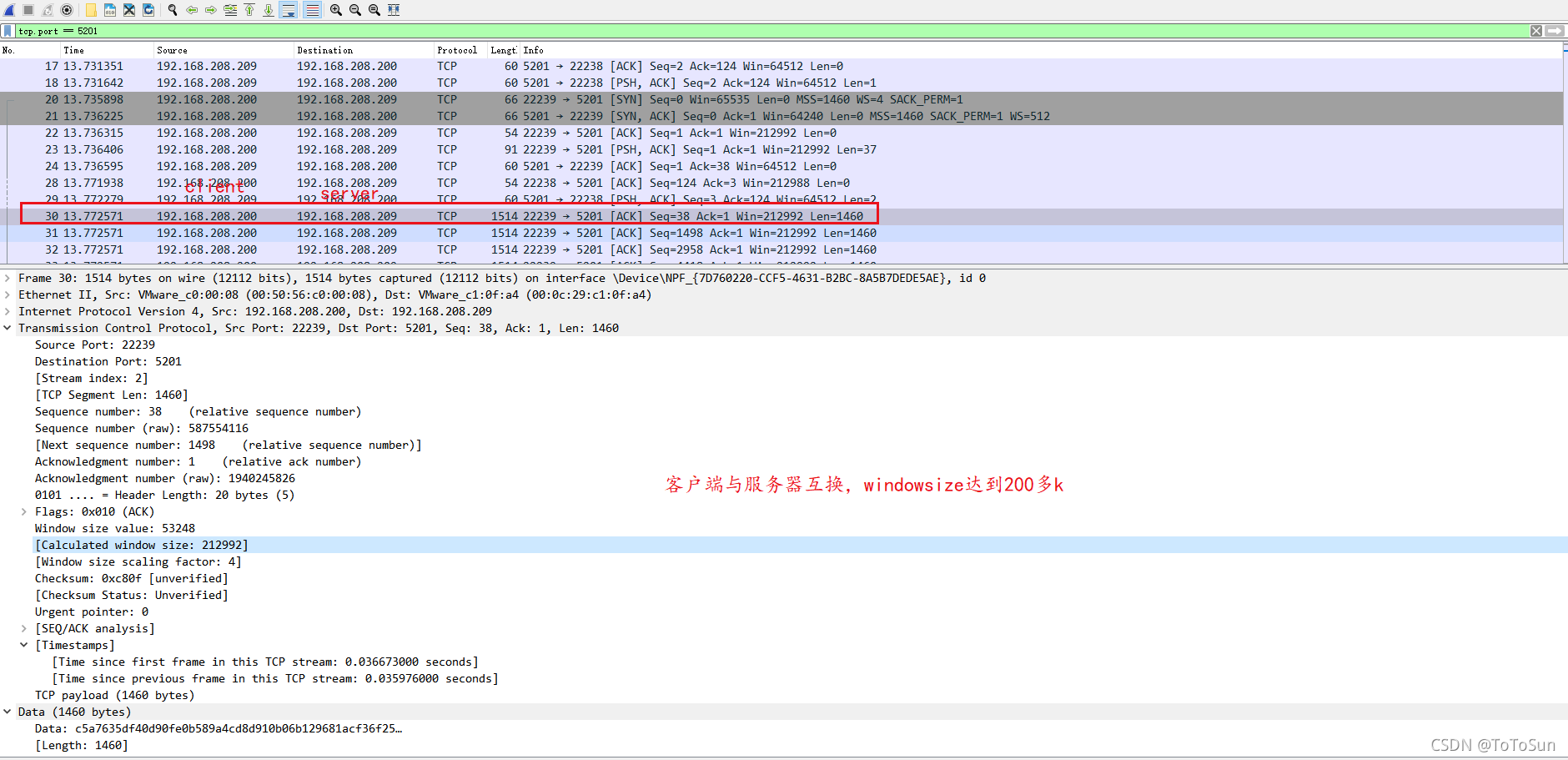Expand the Frame 30 details
The image size is (1568, 760).
[x=8, y=278]
